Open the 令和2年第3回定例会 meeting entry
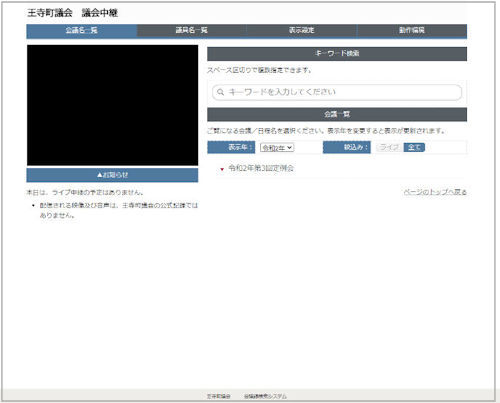This screenshot has height=403, width=500. pos(261,168)
